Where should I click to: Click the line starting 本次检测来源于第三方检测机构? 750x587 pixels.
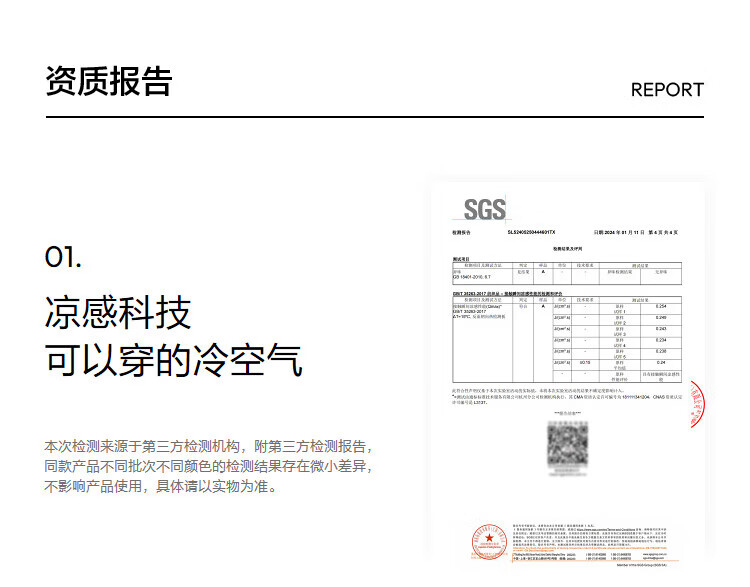(x=208, y=446)
